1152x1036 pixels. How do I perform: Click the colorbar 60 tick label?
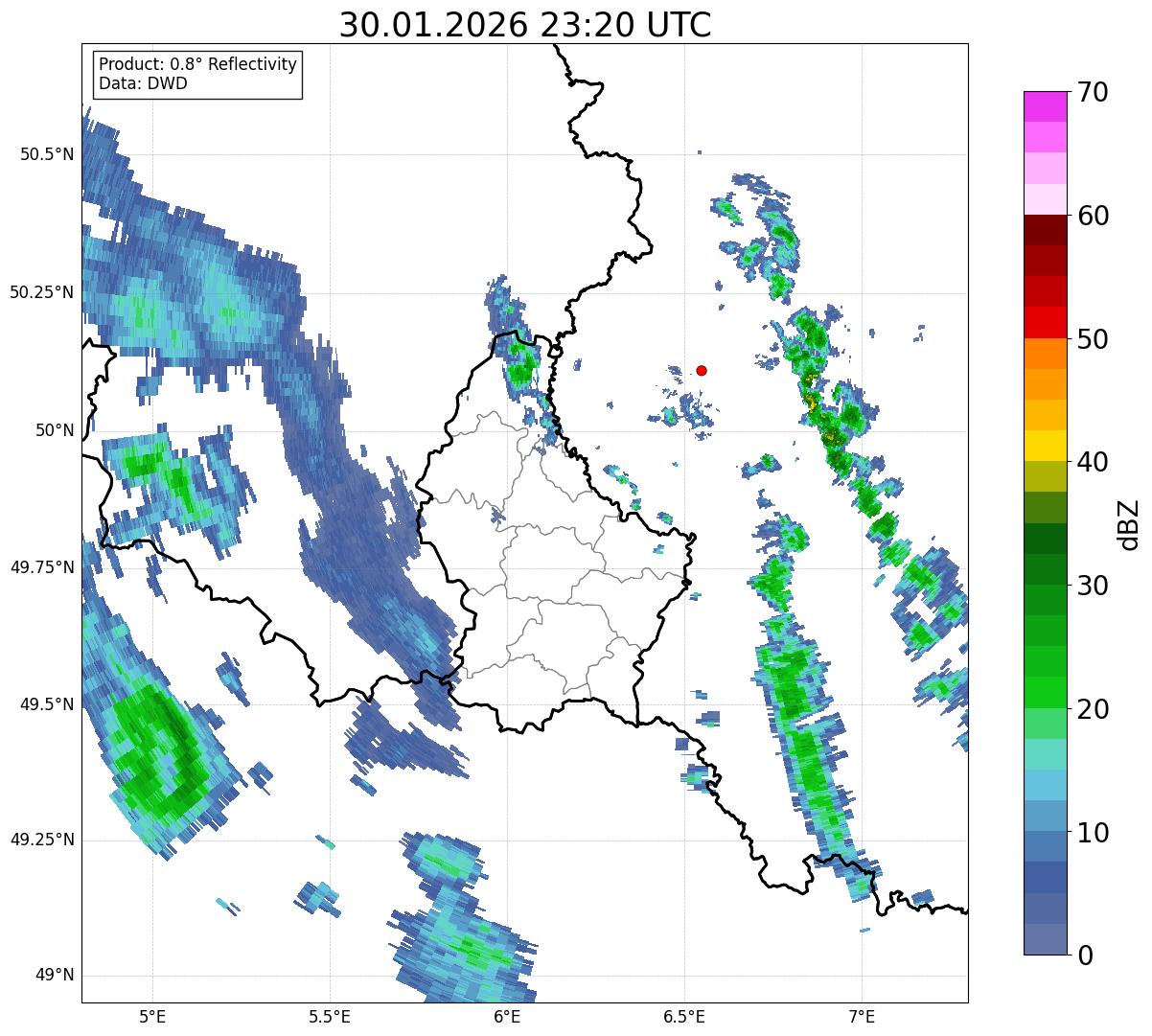pyautogui.click(x=1093, y=216)
